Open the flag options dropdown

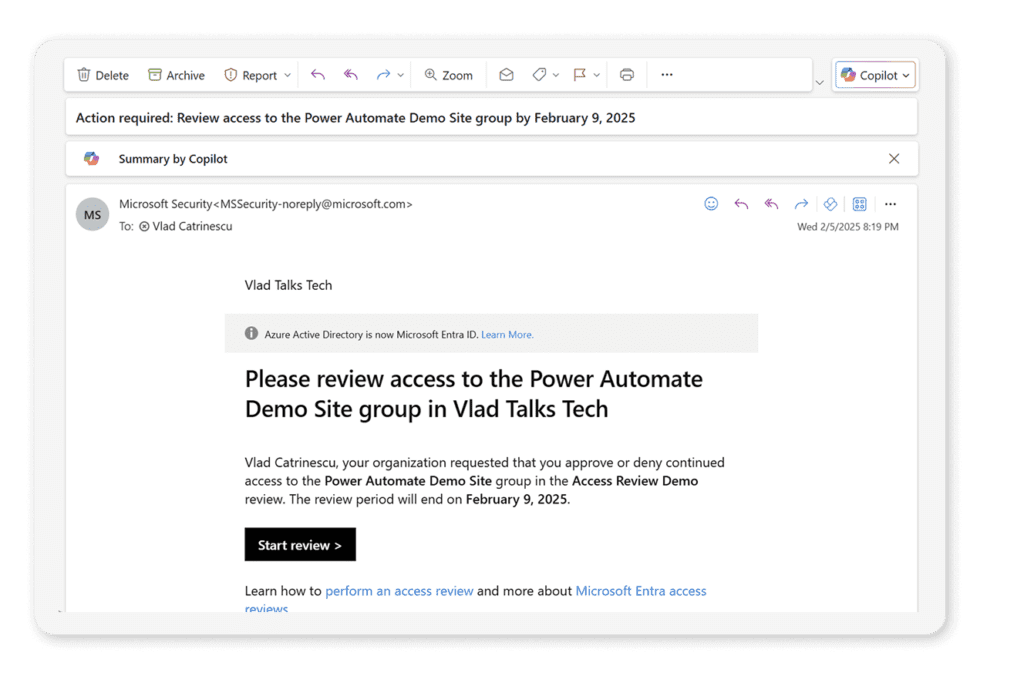point(596,75)
